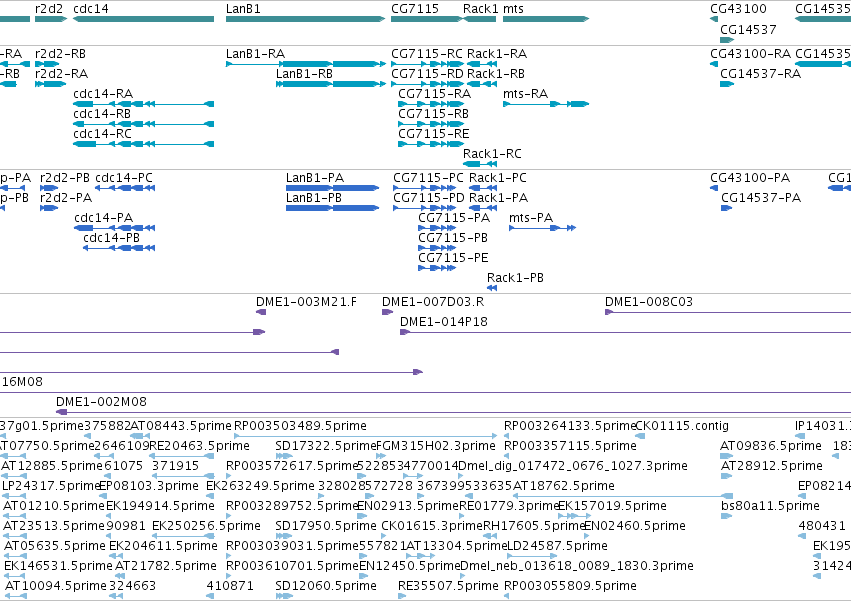Viewport: 851px width, 601px height.
Task: Click protein Rack1-PB
Action: [x=492, y=288]
